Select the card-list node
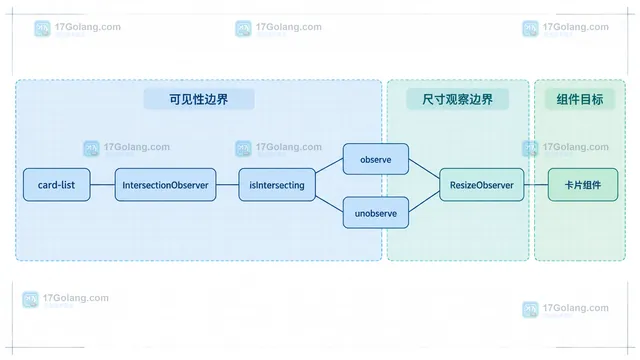Viewport: 640px width, 360px height. pos(57,185)
